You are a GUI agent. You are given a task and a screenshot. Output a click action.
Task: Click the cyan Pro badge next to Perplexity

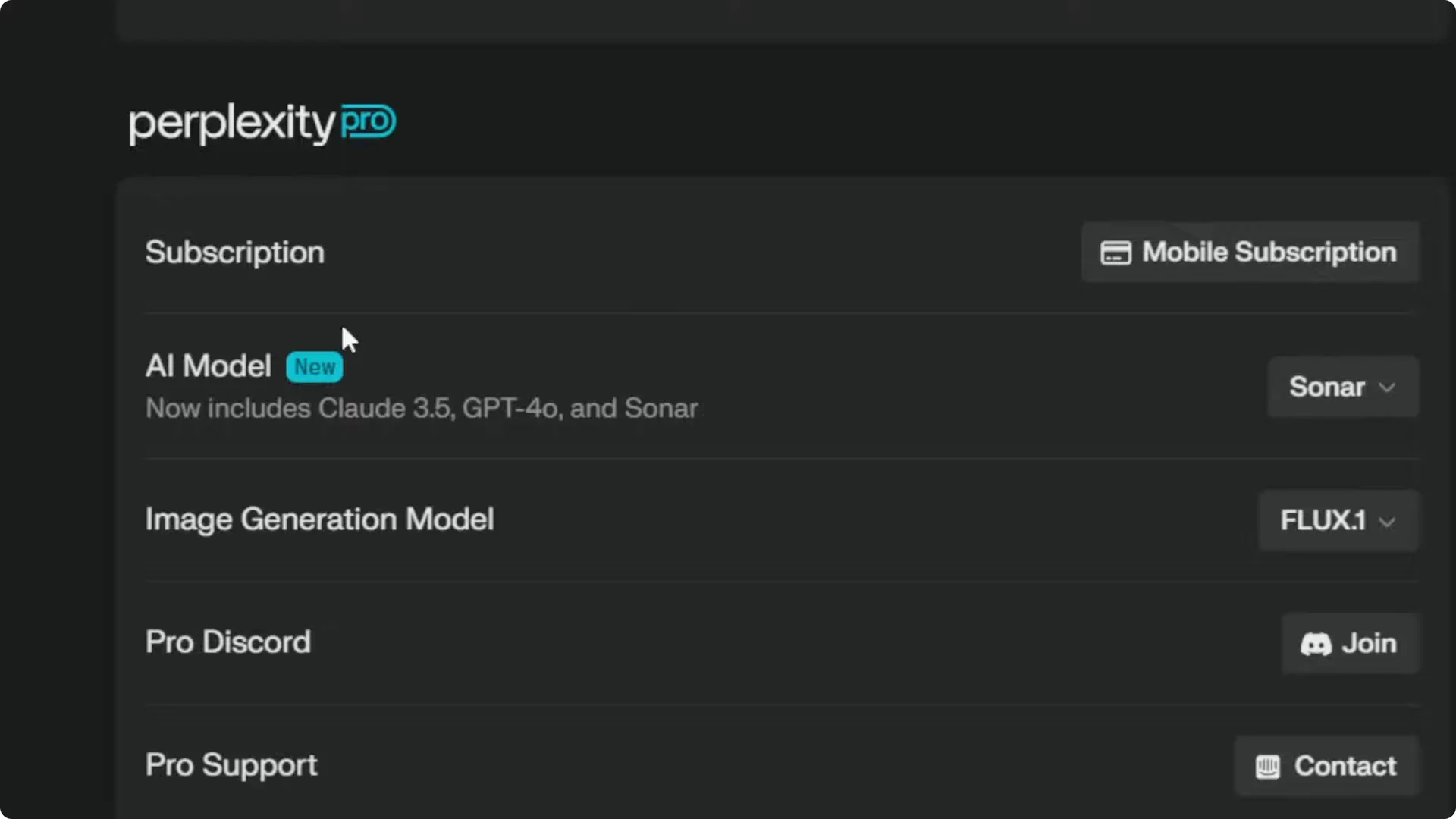(367, 121)
